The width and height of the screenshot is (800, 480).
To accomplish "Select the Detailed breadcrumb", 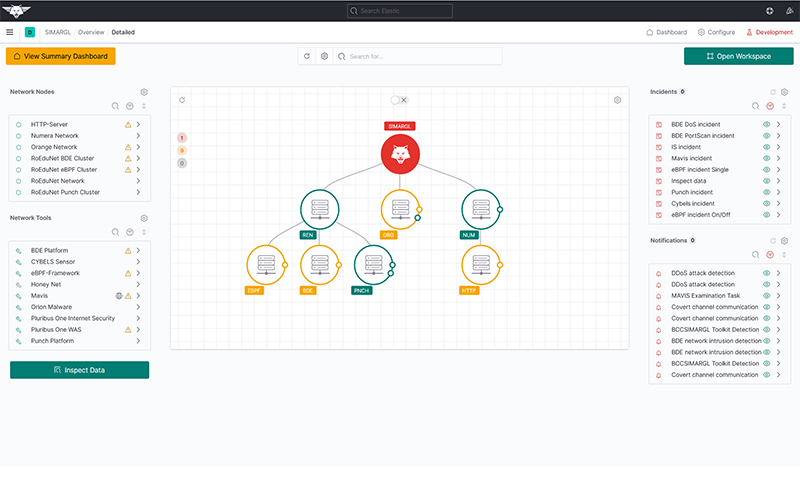I will (x=123, y=32).
